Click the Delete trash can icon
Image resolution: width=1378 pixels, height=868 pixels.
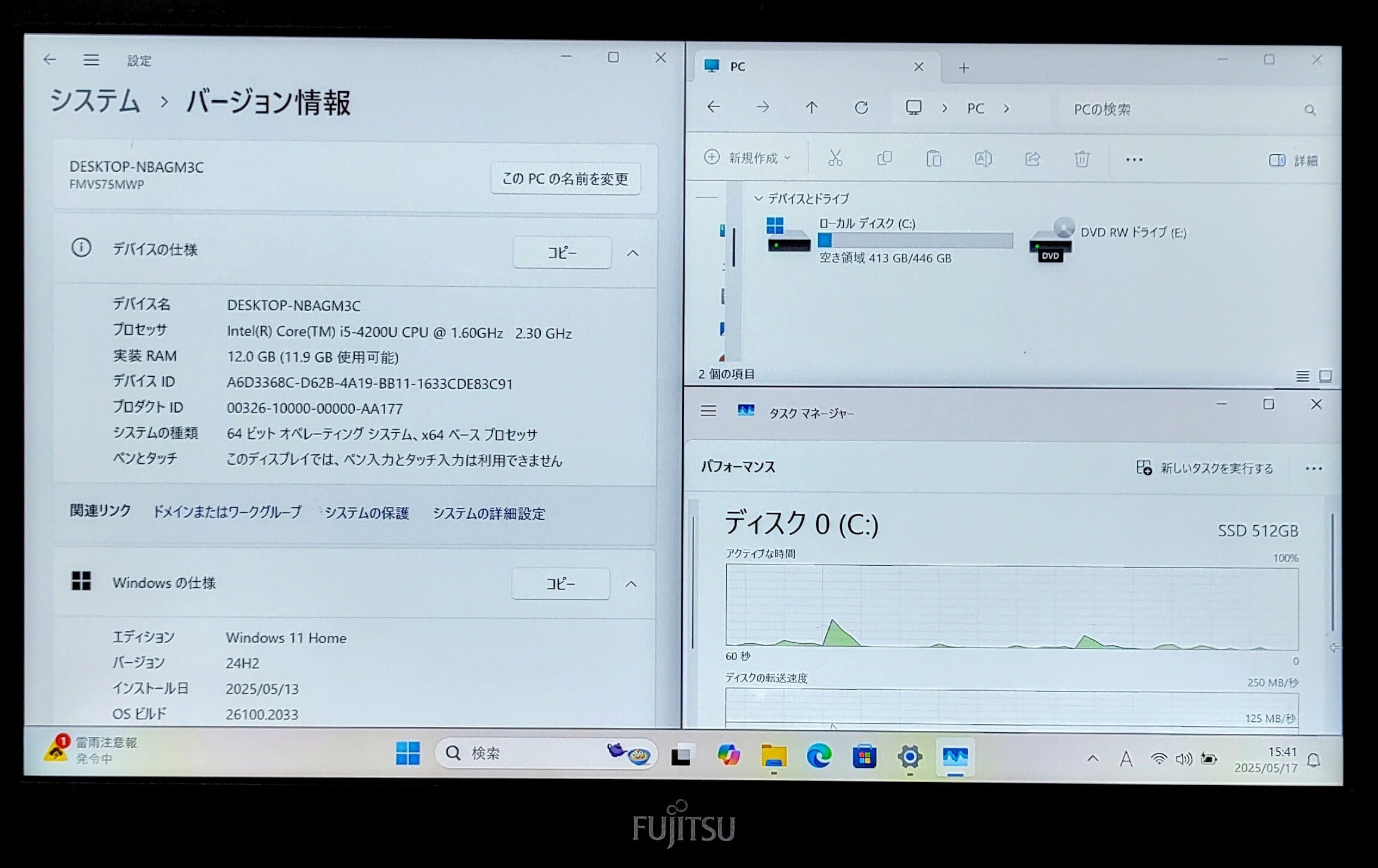1082,159
